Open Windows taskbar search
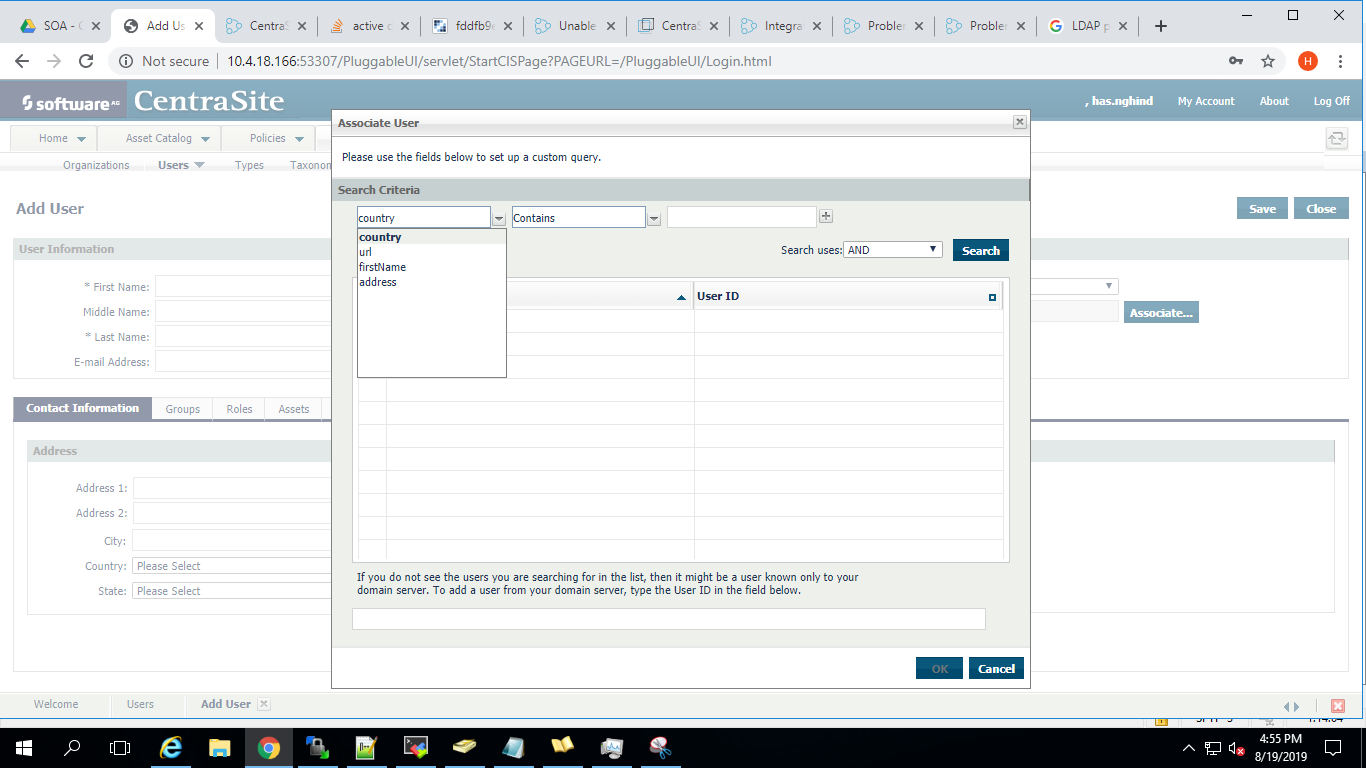This screenshot has height=768, width=1366. pos(72,747)
